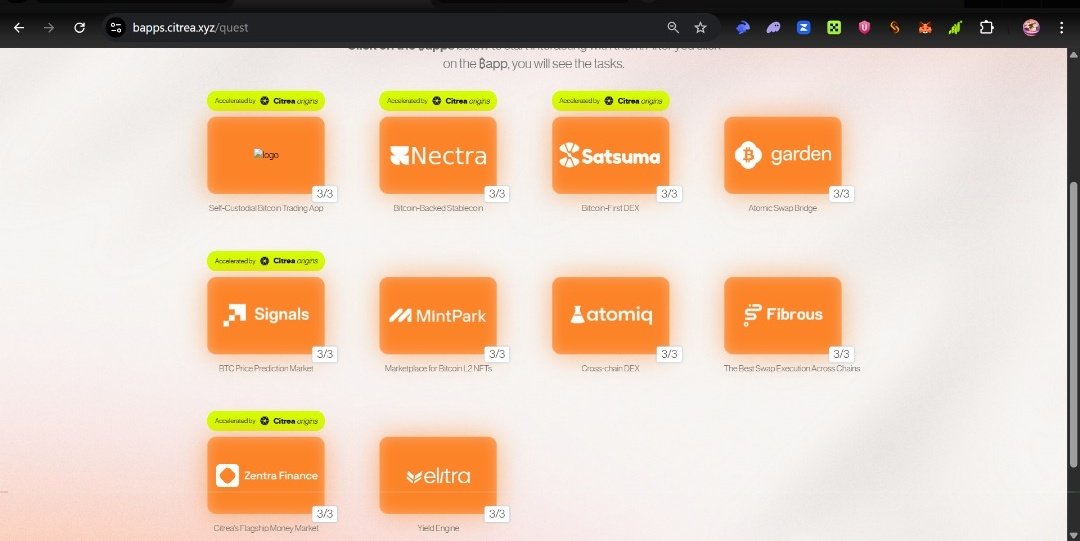Open the Chrome three-dot menu
Image resolution: width=1080 pixels, height=541 pixels.
pyautogui.click(x=1061, y=28)
